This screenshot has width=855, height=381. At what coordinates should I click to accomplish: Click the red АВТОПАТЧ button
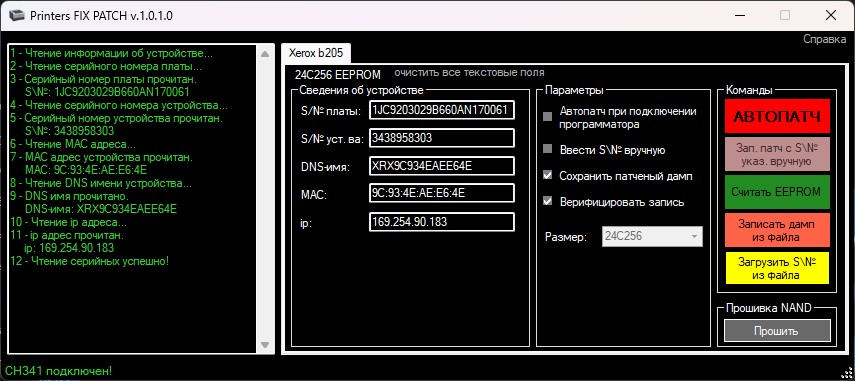coord(777,116)
